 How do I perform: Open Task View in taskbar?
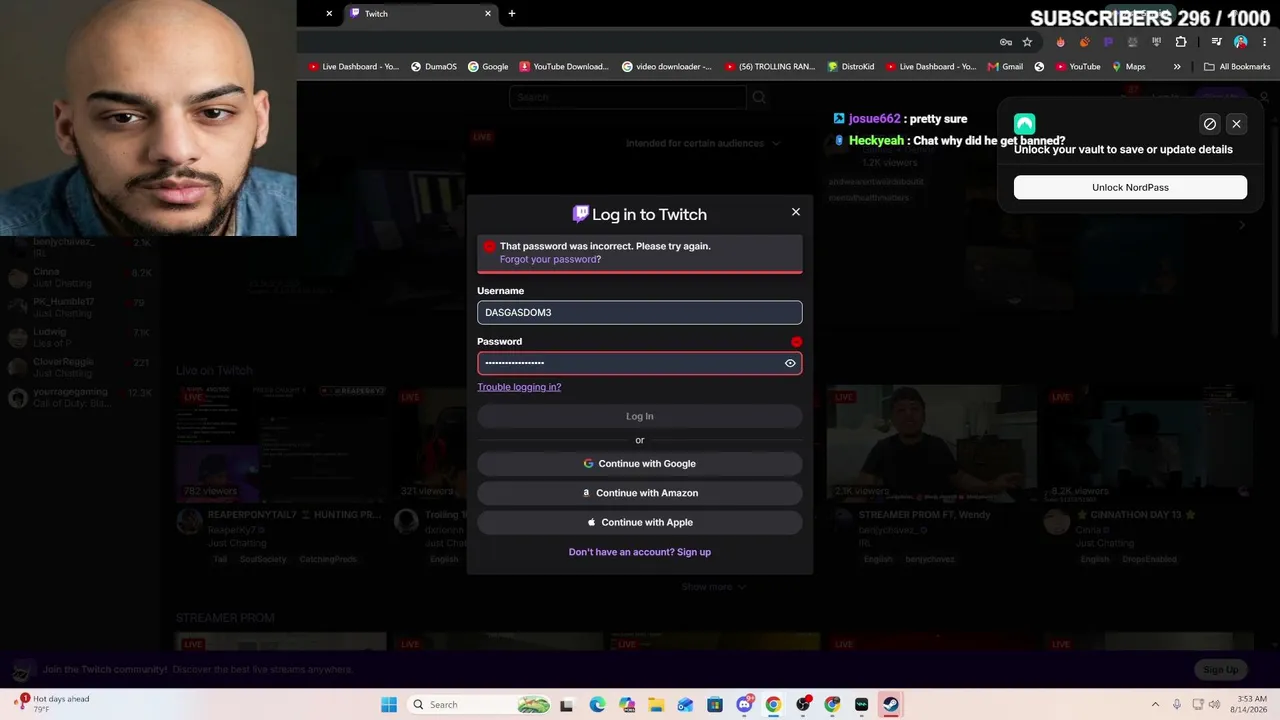pos(567,705)
